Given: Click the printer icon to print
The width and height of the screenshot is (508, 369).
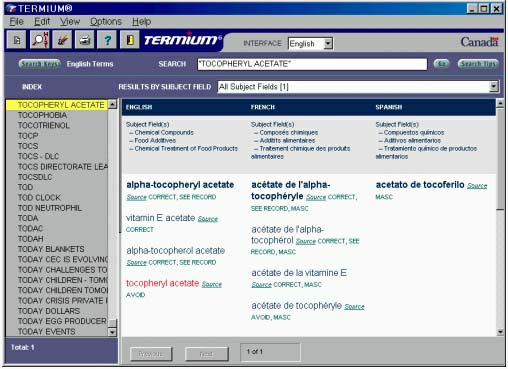Looking at the screenshot, I should 84,40.
